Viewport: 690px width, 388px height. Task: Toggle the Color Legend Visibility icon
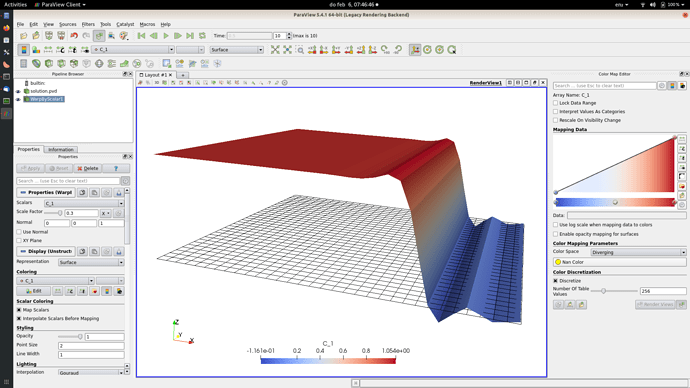pyautogui.click(x=24, y=50)
